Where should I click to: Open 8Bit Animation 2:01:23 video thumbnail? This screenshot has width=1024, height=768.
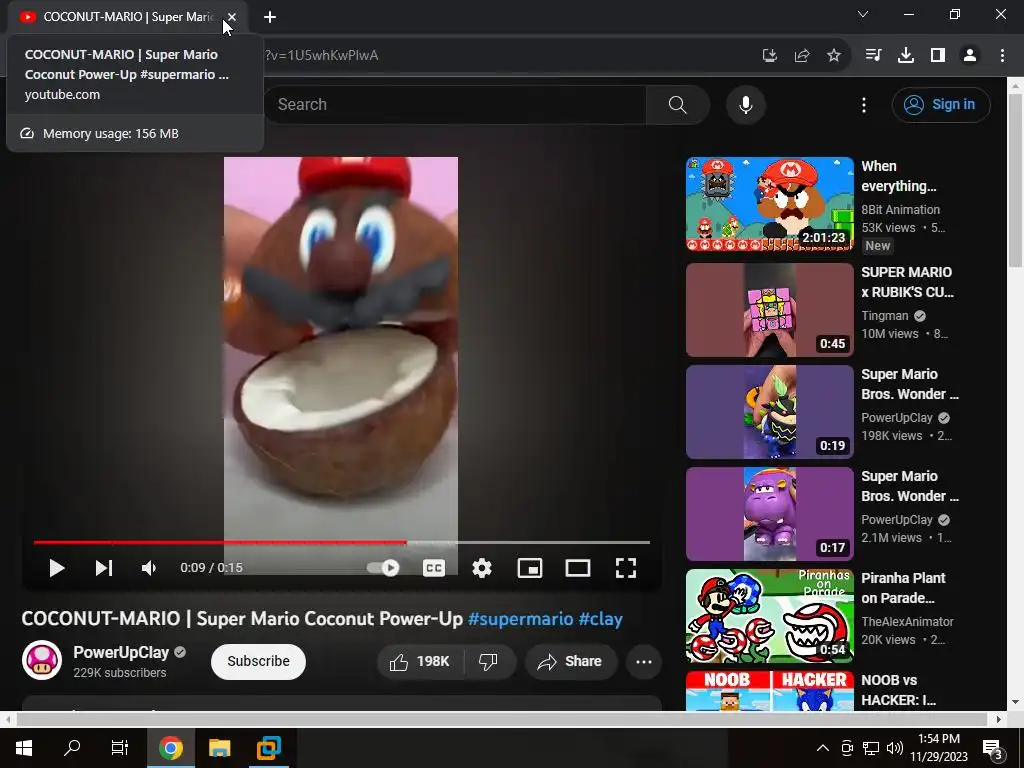pyautogui.click(x=770, y=204)
